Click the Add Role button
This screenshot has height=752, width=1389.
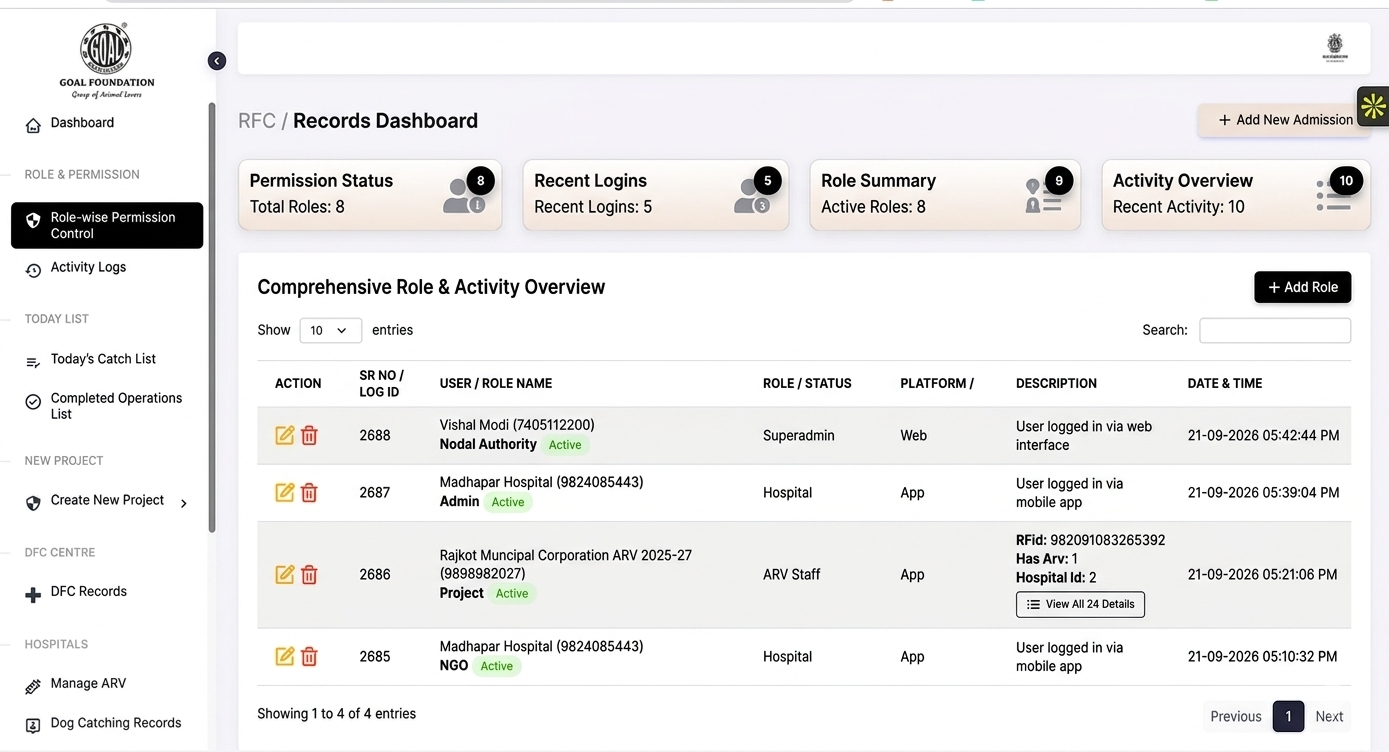1303,287
